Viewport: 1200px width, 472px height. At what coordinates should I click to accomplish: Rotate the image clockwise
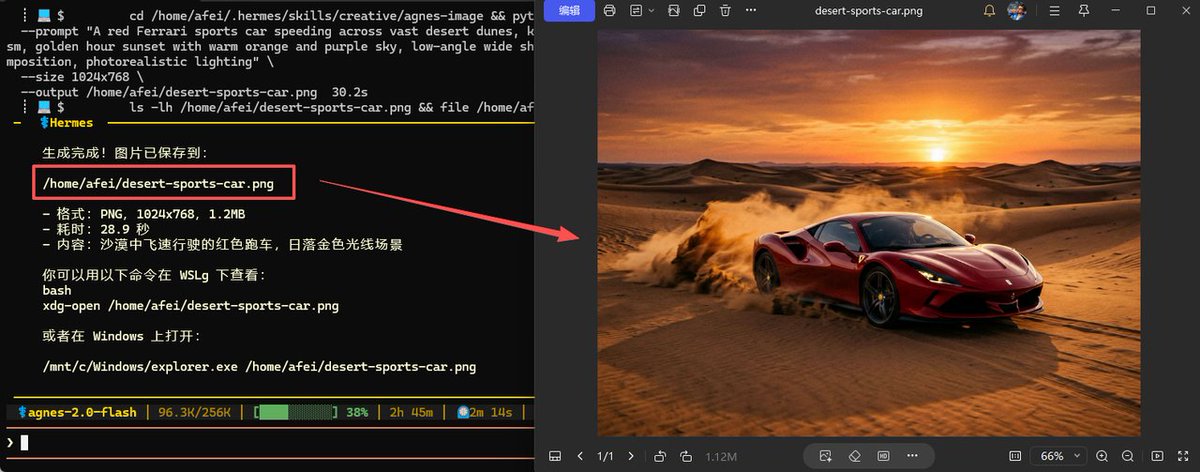pyautogui.click(x=686, y=456)
